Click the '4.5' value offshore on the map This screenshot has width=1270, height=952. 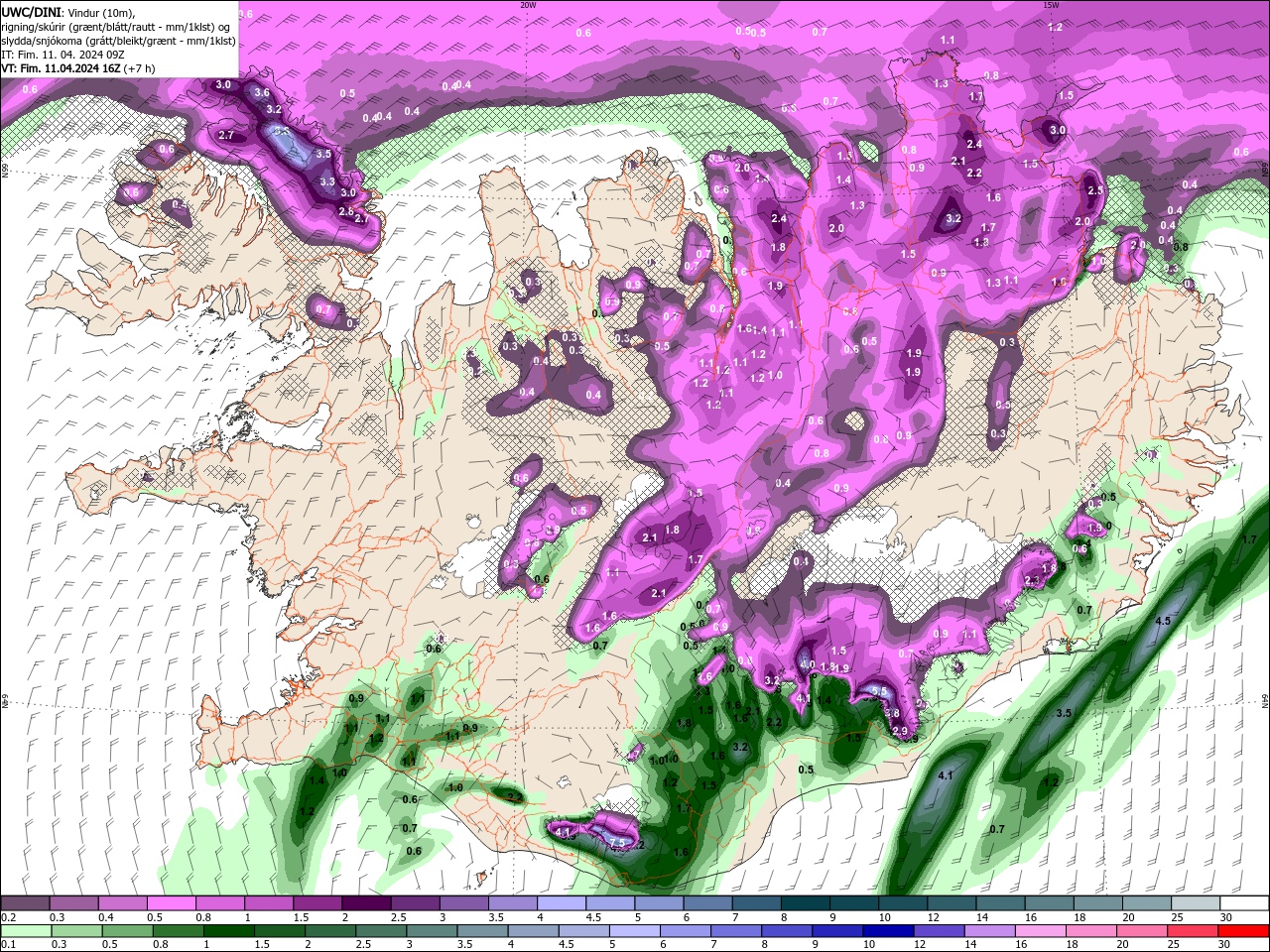coord(1164,621)
